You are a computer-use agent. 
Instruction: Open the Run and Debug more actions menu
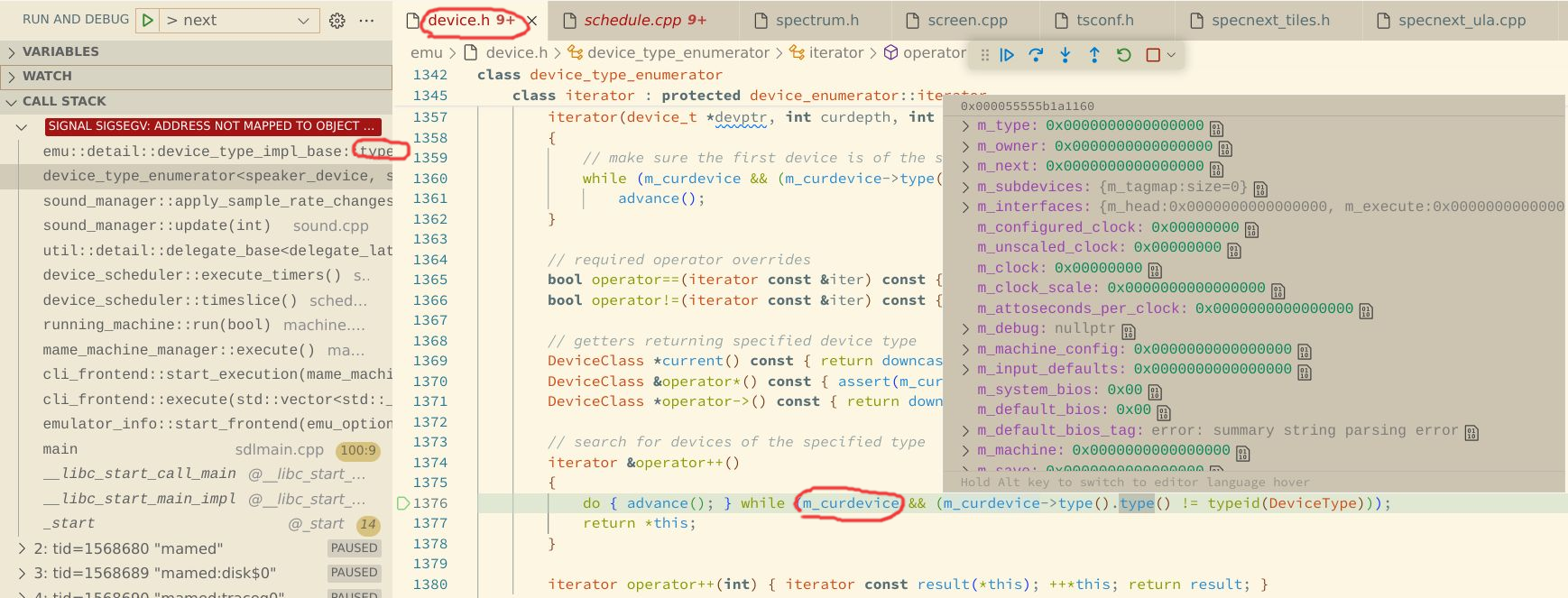[x=366, y=20]
